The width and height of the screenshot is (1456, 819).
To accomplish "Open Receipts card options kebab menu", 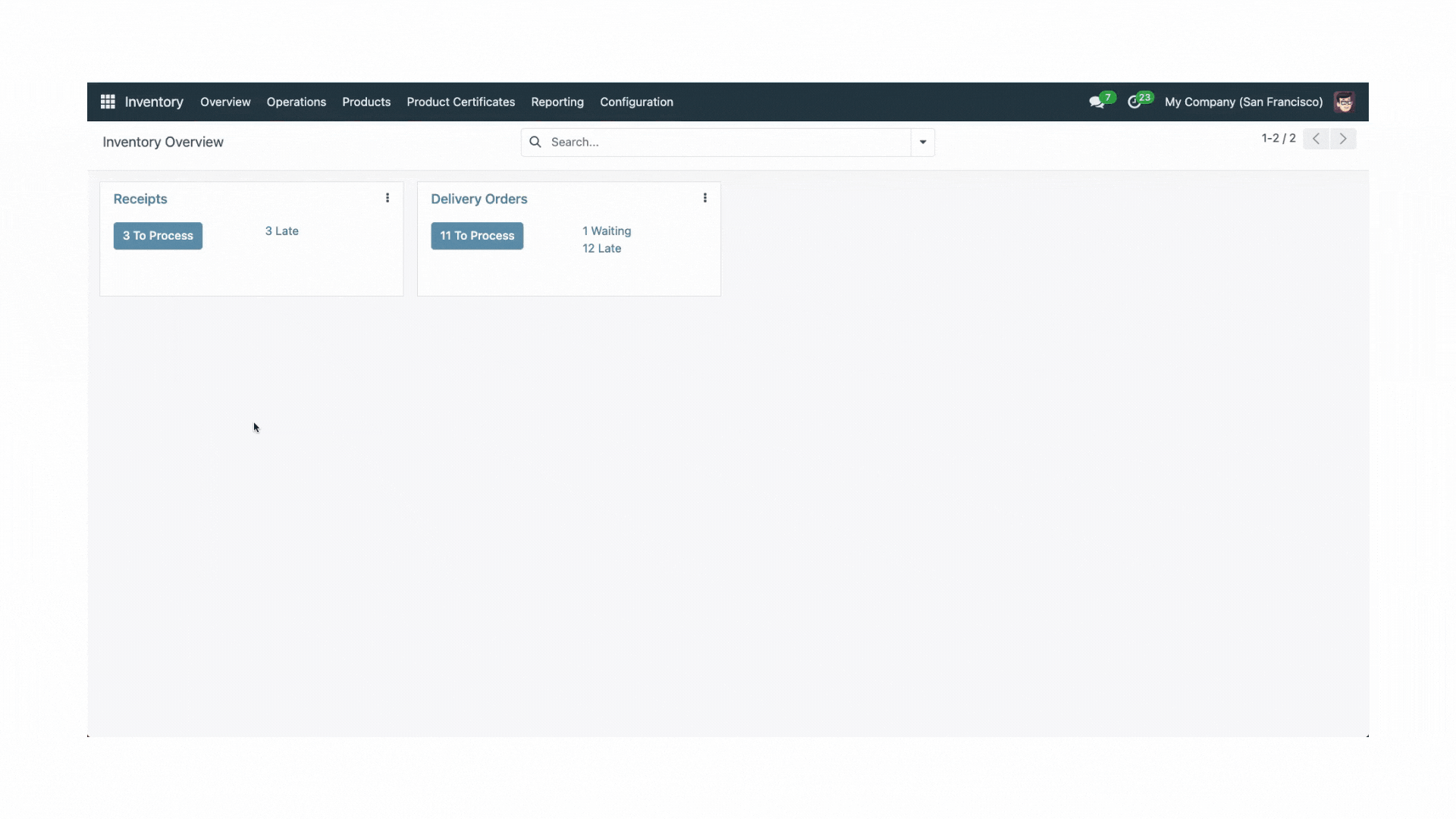I will coord(388,198).
